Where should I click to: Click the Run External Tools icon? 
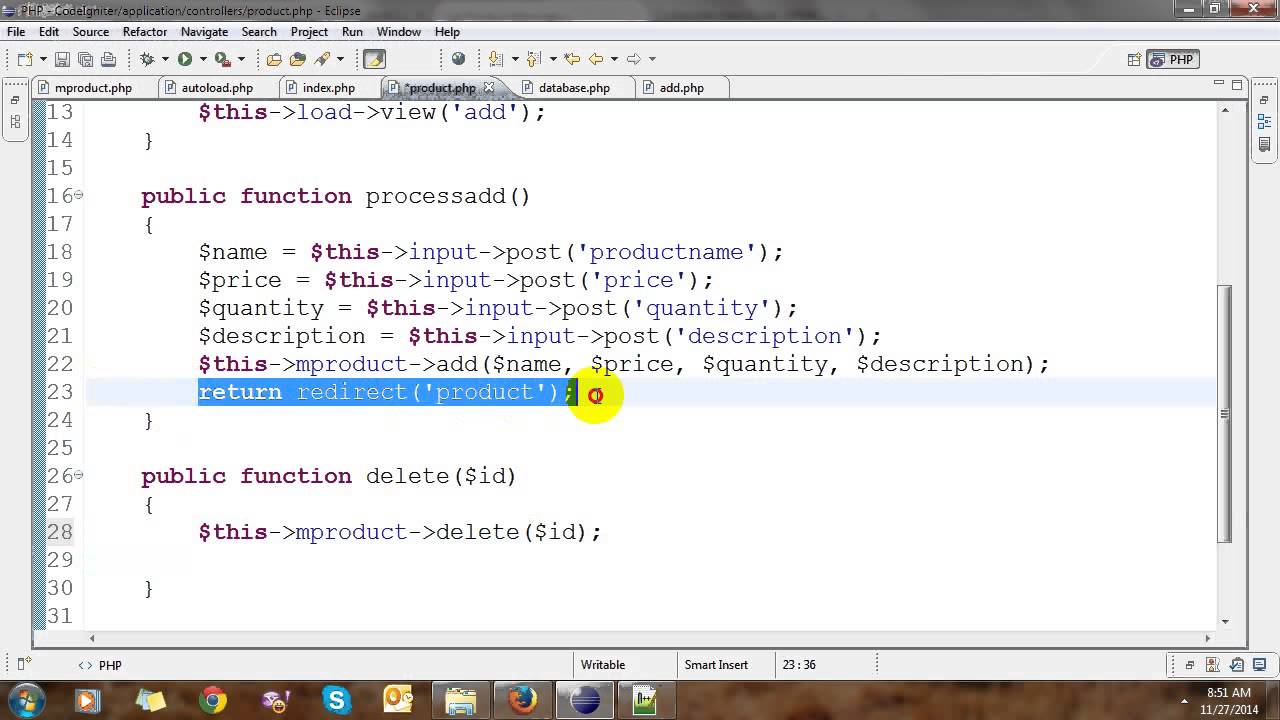point(223,59)
